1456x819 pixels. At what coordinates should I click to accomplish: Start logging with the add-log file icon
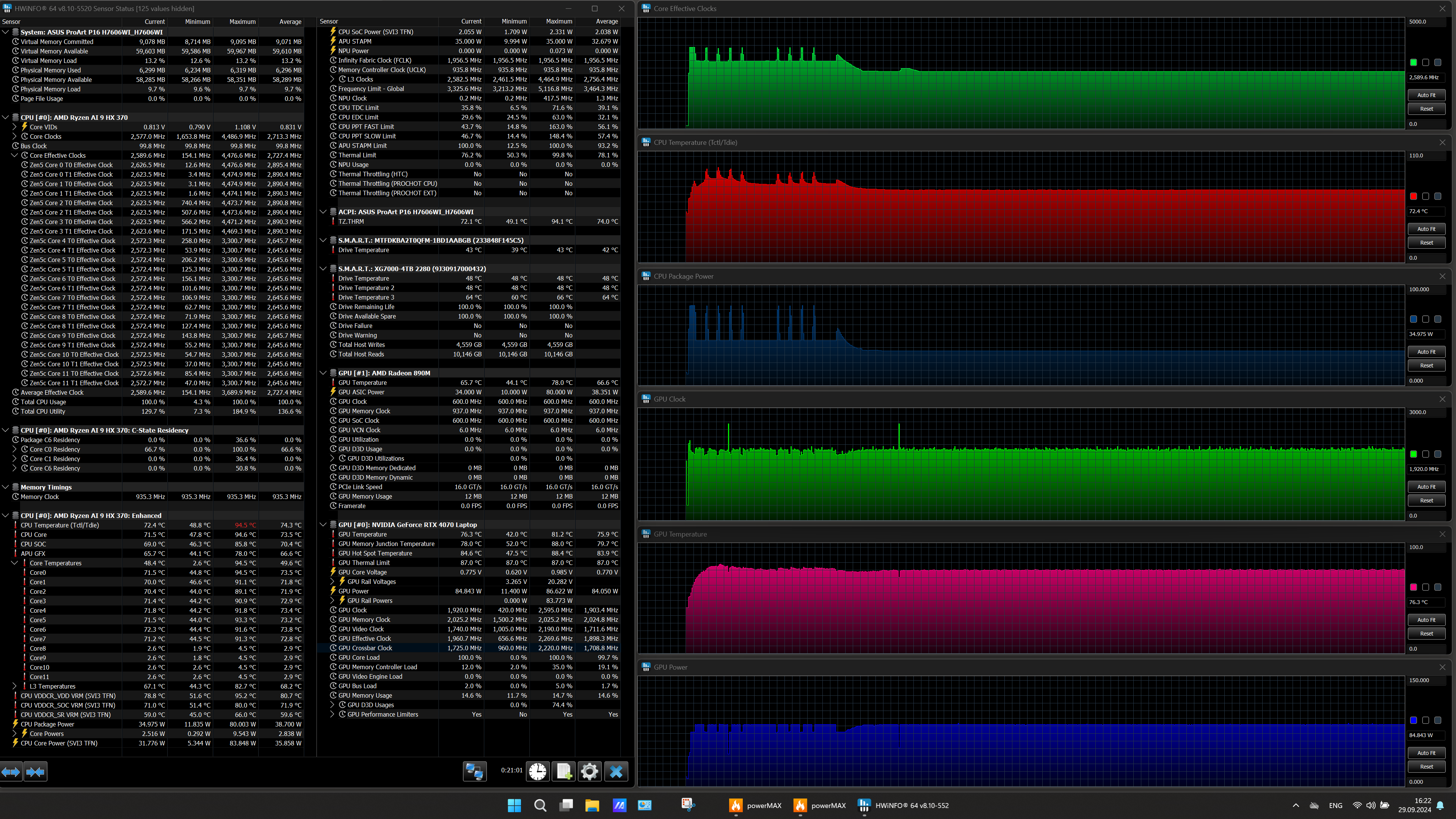coord(563,772)
